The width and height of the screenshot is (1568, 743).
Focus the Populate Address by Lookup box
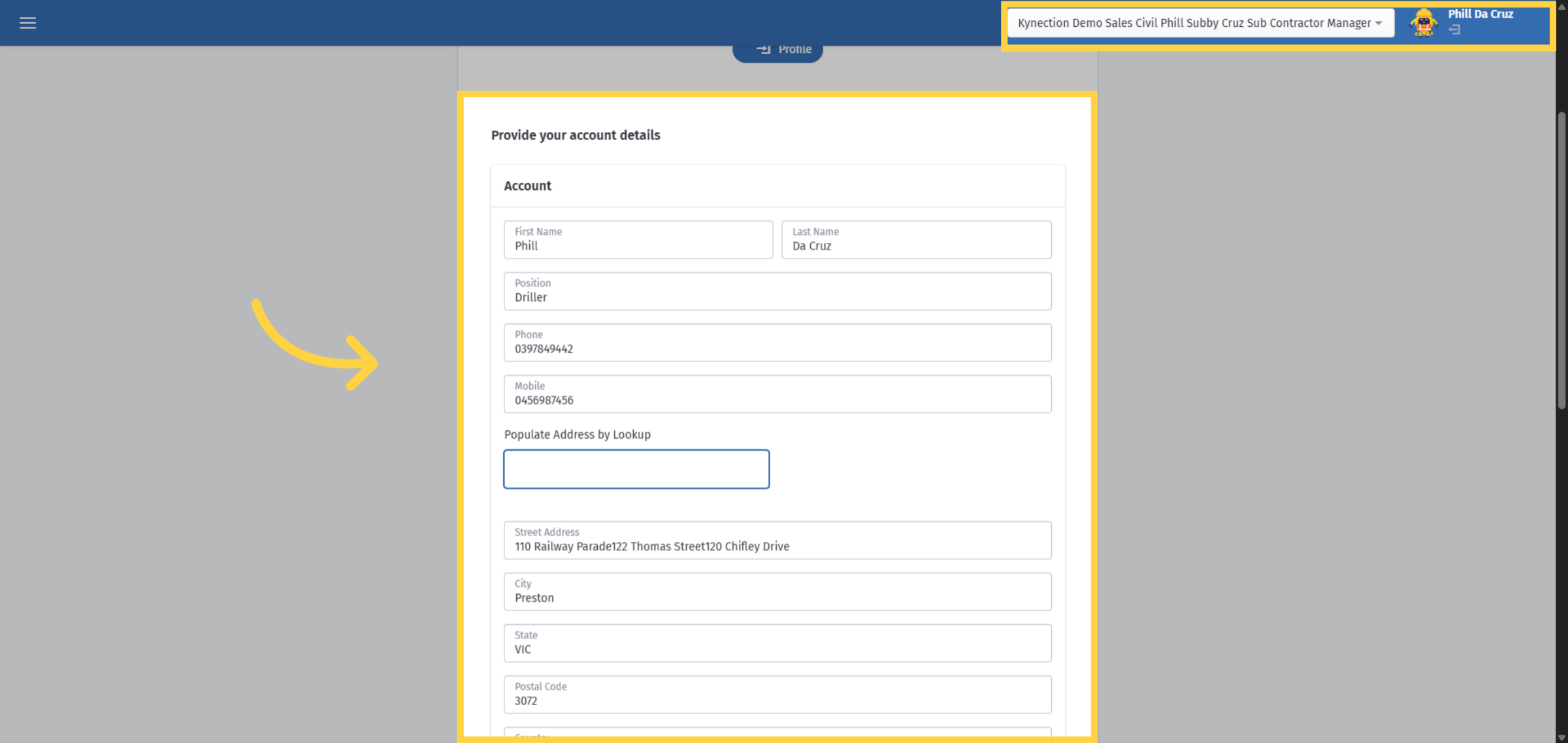click(x=636, y=469)
